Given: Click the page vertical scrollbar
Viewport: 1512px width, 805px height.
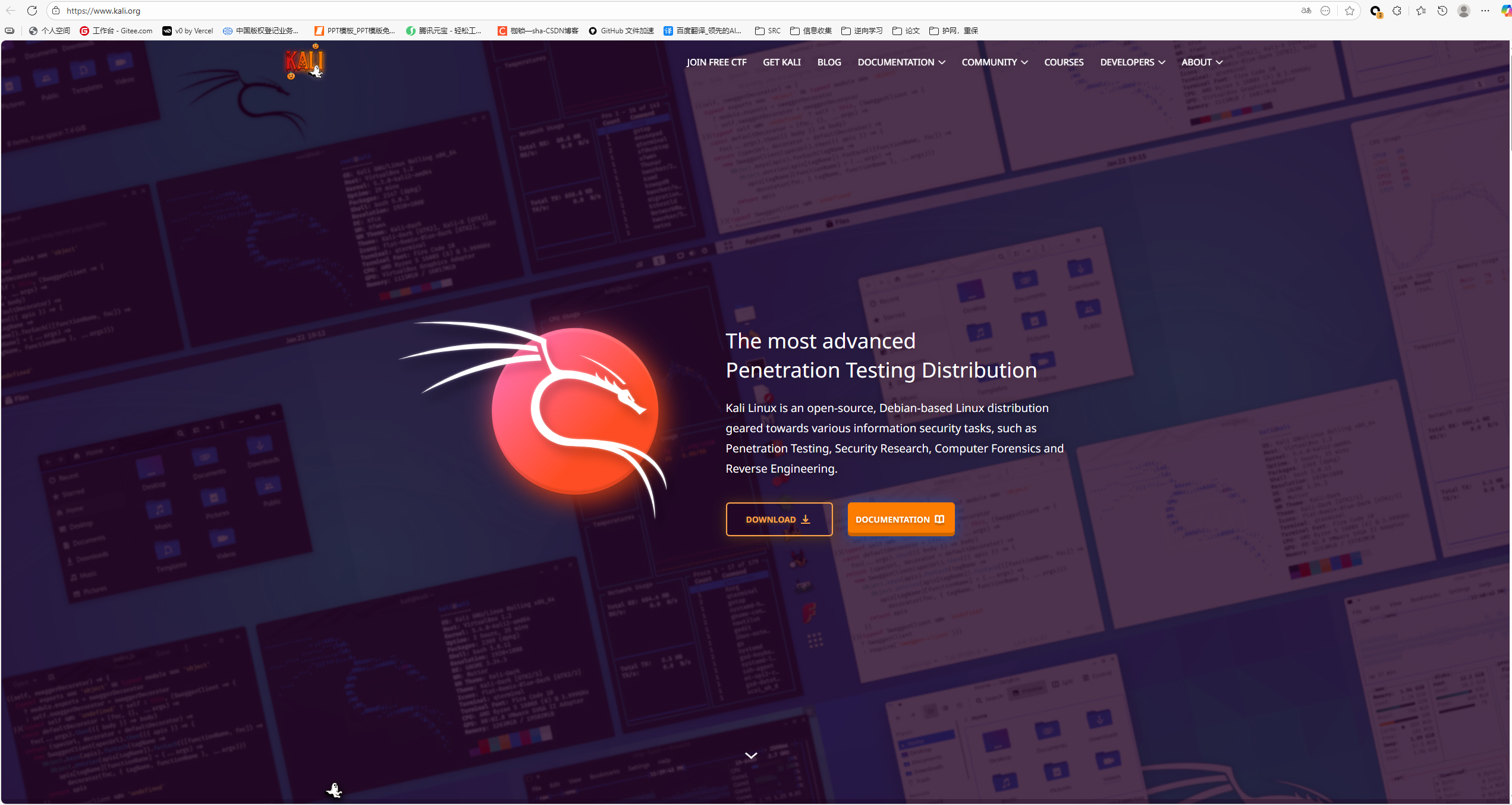Looking at the screenshot, I should coord(1510,422).
